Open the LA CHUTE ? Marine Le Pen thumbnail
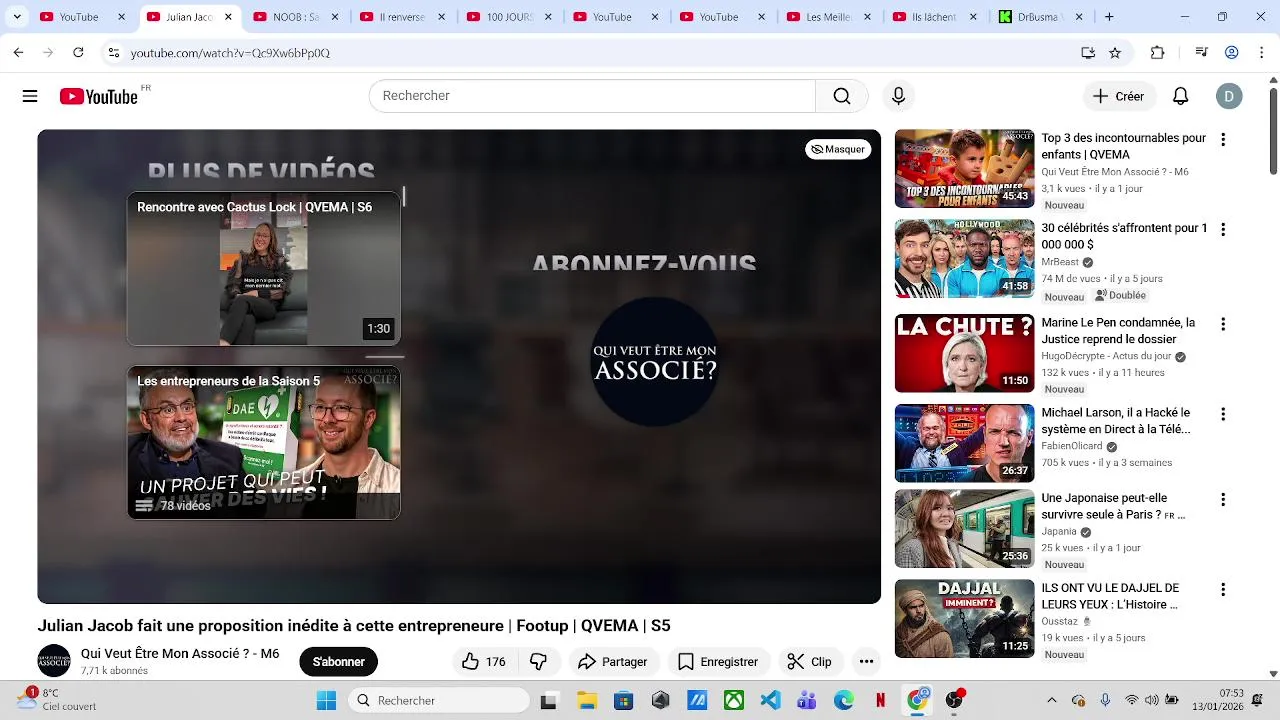The height and width of the screenshot is (720, 1280). tap(964, 353)
